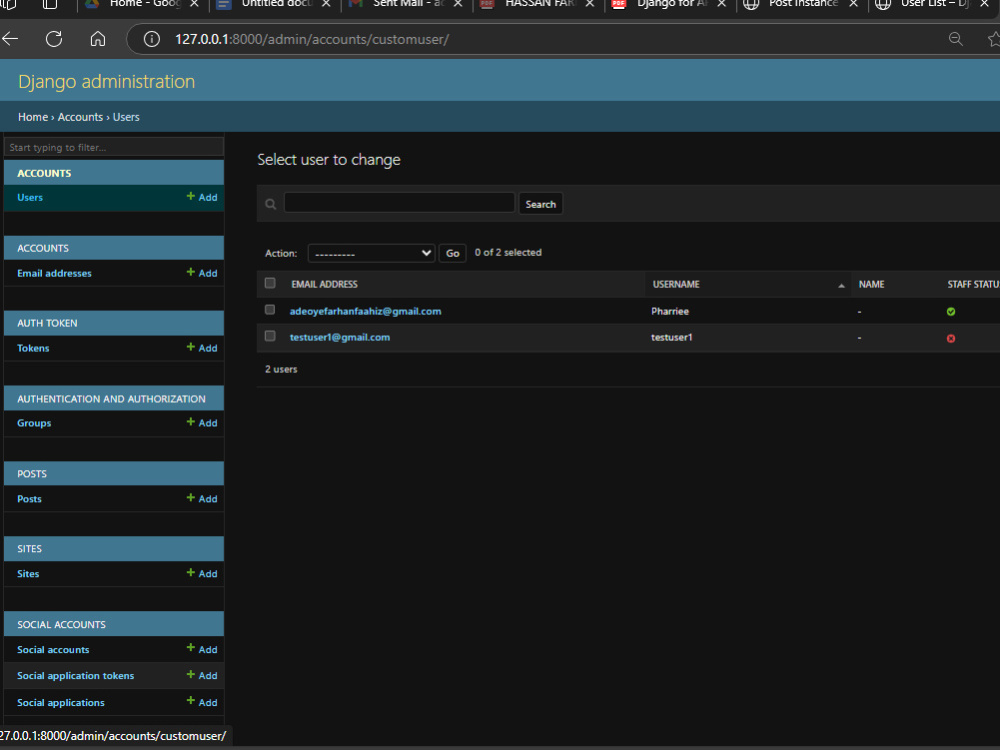Add a new Social account
Image resolution: width=1000 pixels, height=750 pixels.
pyautogui.click(x=202, y=649)
